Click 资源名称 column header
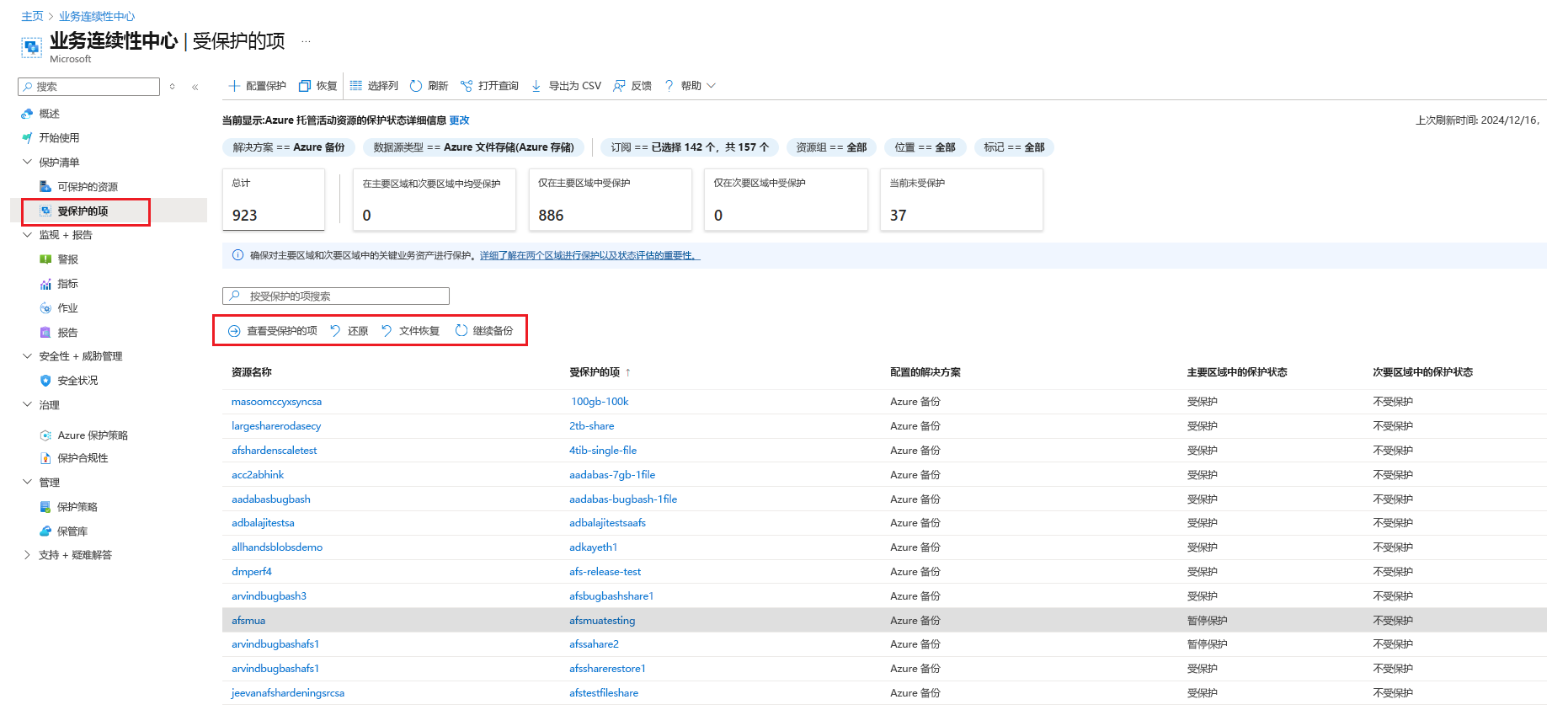Viewport: 1568px width, 710px height. pyautogui.click(x=252, y=372)
